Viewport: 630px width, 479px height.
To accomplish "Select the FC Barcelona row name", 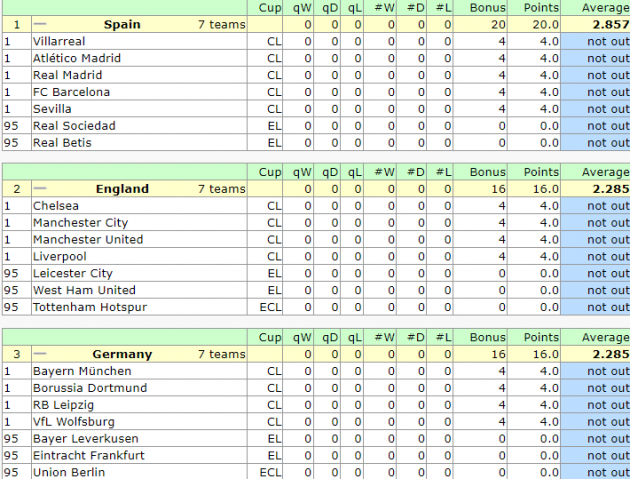I will pos(71,92).
